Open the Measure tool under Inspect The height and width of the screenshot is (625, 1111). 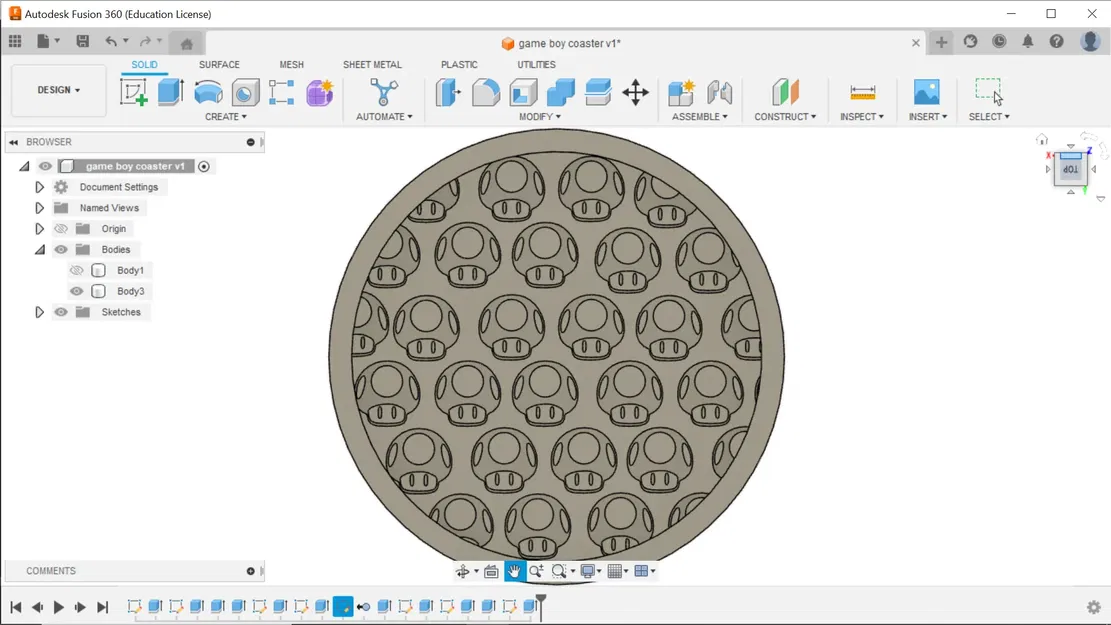tap(862, 92)
